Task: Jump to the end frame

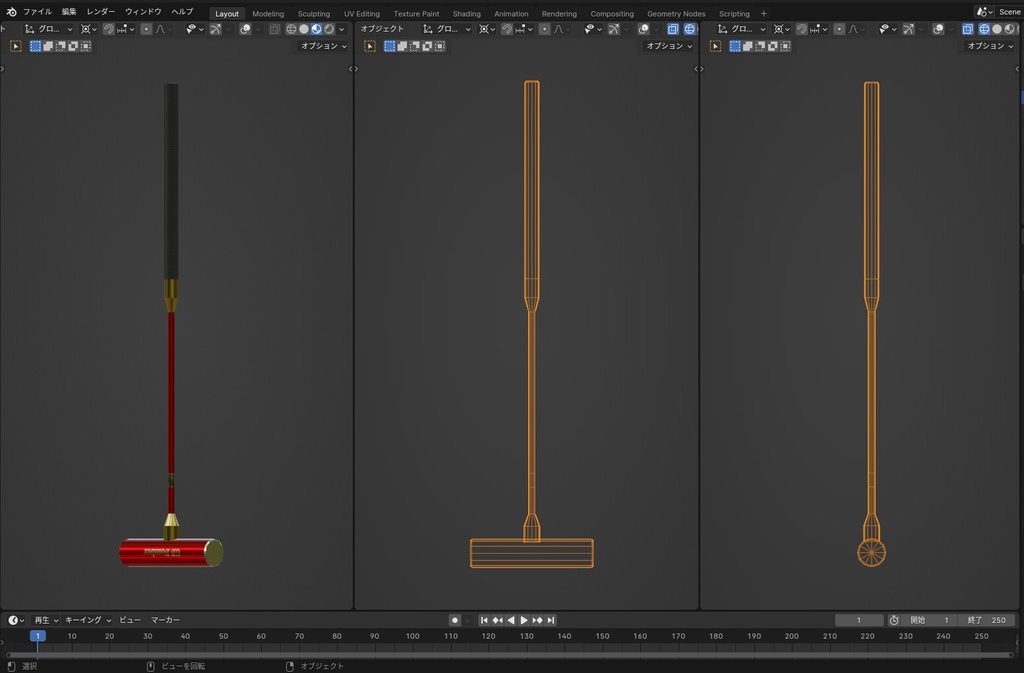Action: point(551,620)
